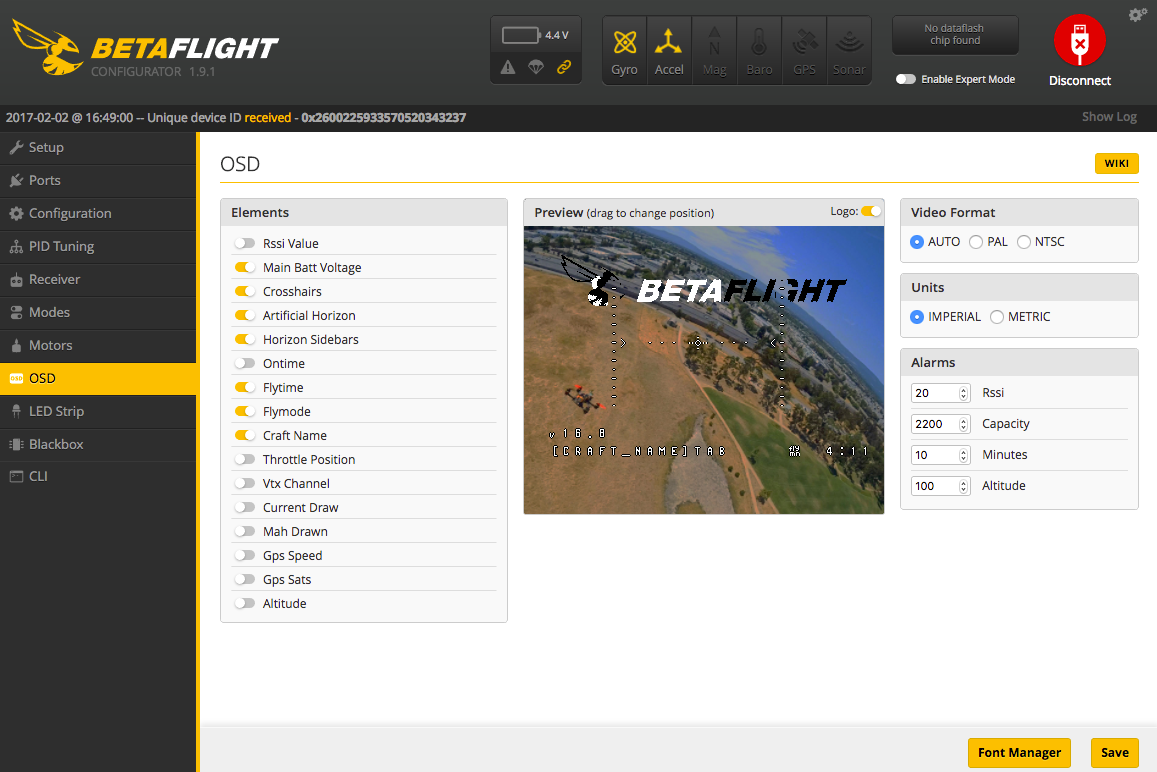Image resolution: width=1157 pixels, height=772 pixels.
Task: Open the Font Manager
Action: click(x=1019, y=752)
